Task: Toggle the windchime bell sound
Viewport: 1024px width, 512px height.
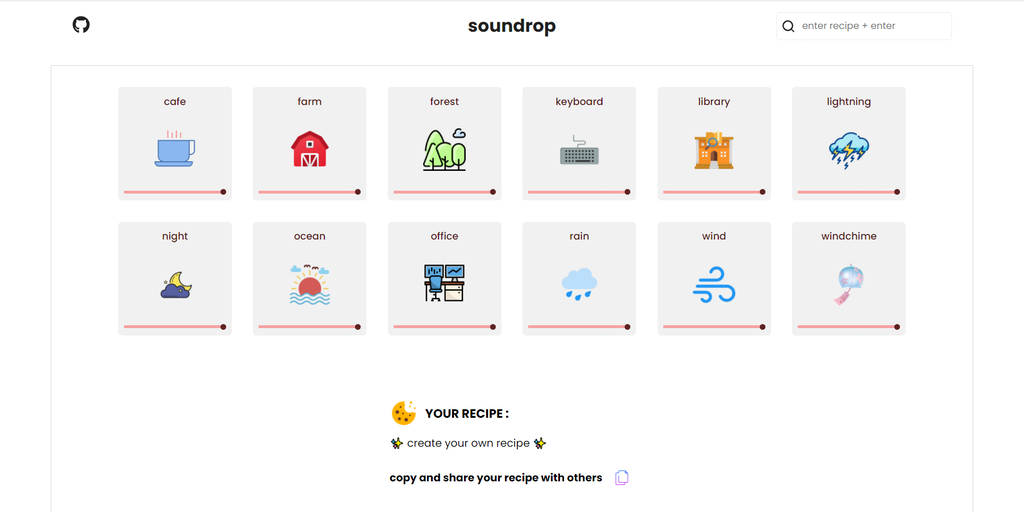Action: pyautogui.click(x=848, y=284)
